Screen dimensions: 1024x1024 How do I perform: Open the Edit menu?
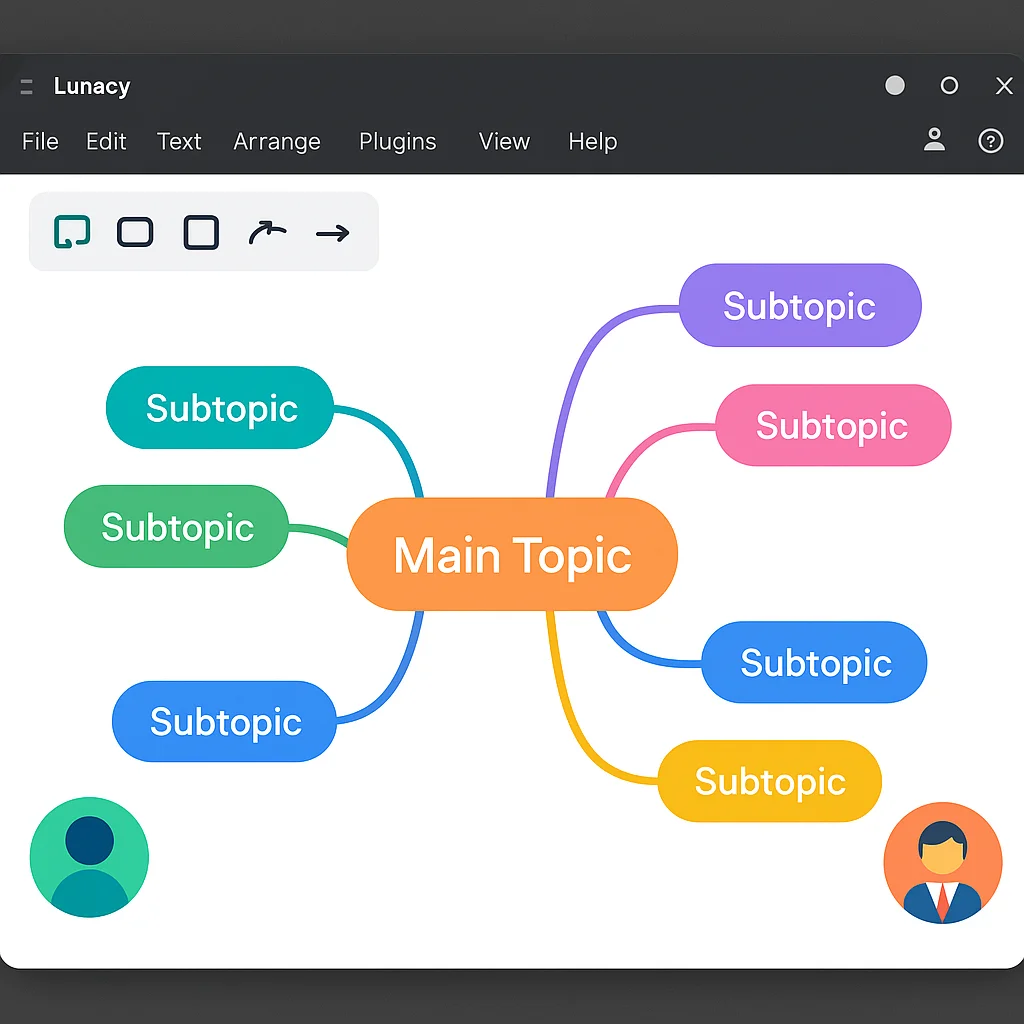(x=106, y=141)
